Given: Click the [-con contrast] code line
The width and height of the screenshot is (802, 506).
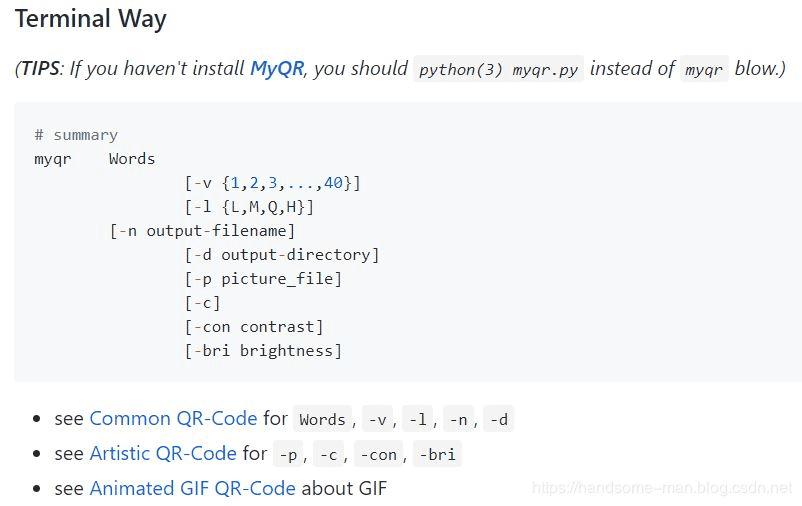Looking at the screenshot, I should [254, 327].
